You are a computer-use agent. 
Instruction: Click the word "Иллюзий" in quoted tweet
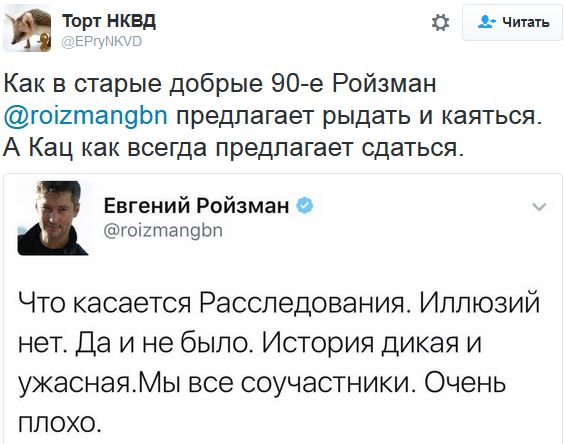479,302
